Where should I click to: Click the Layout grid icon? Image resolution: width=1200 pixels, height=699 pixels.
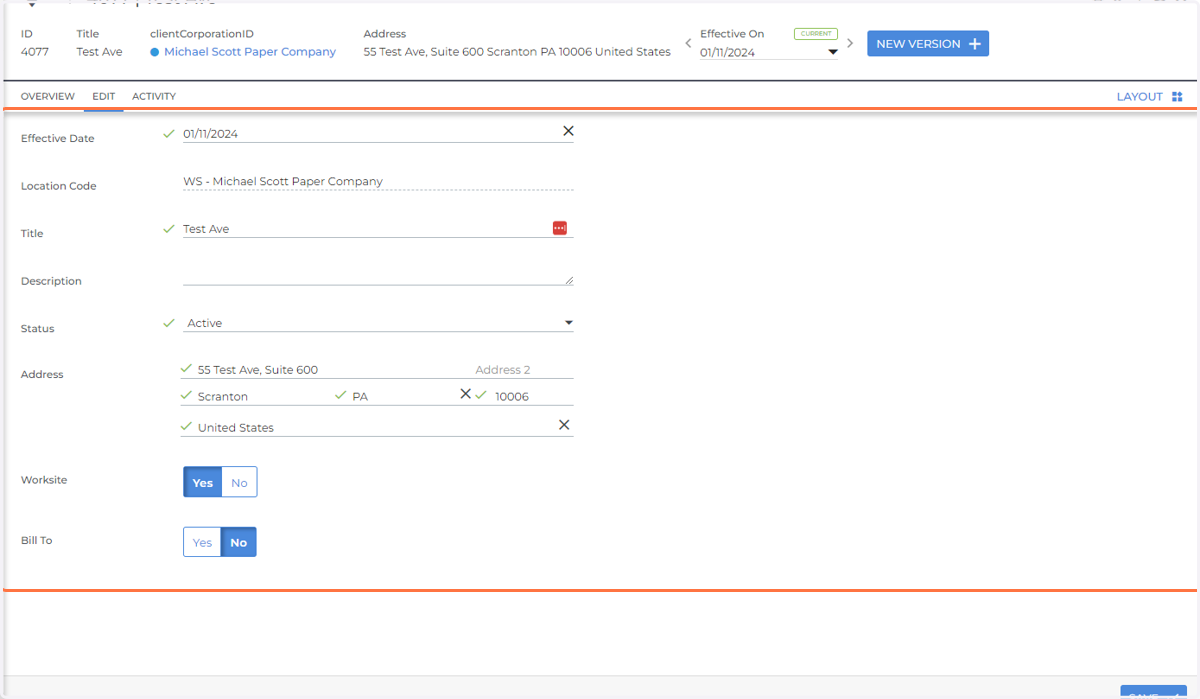coord(1177,97)
